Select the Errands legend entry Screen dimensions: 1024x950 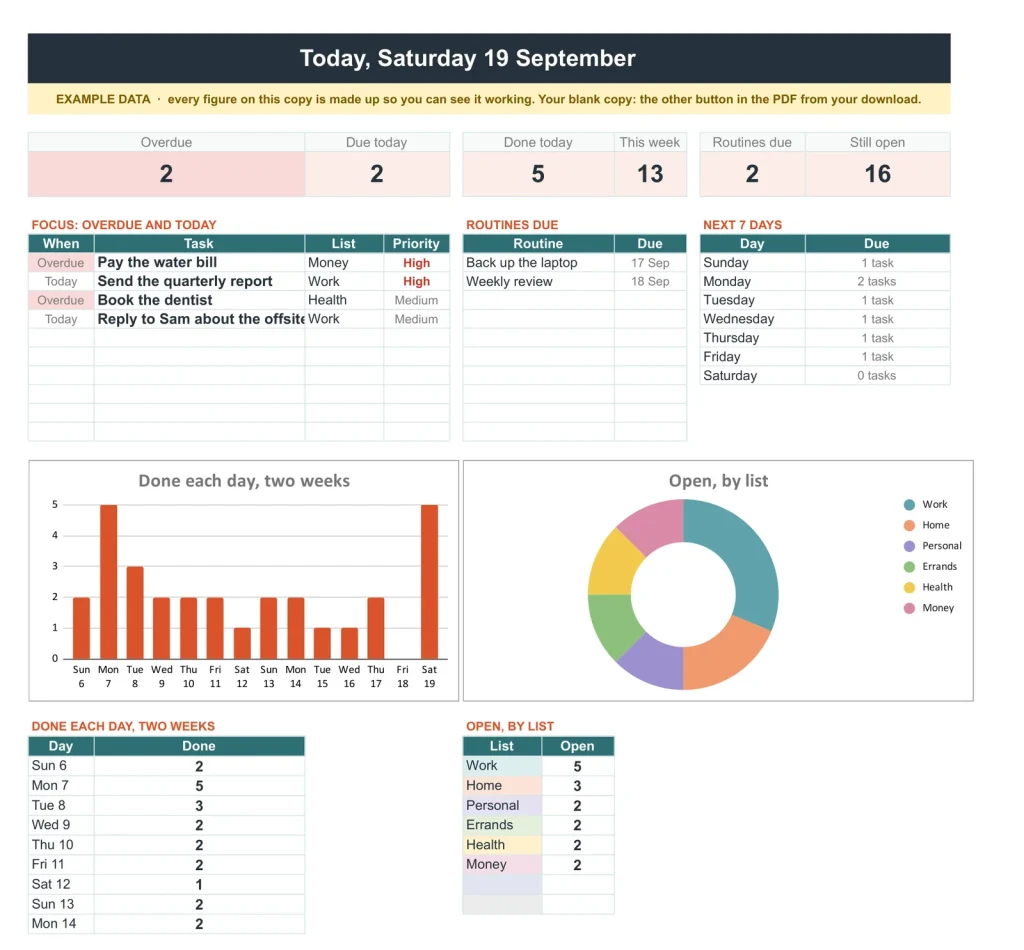tap(931, 567)
